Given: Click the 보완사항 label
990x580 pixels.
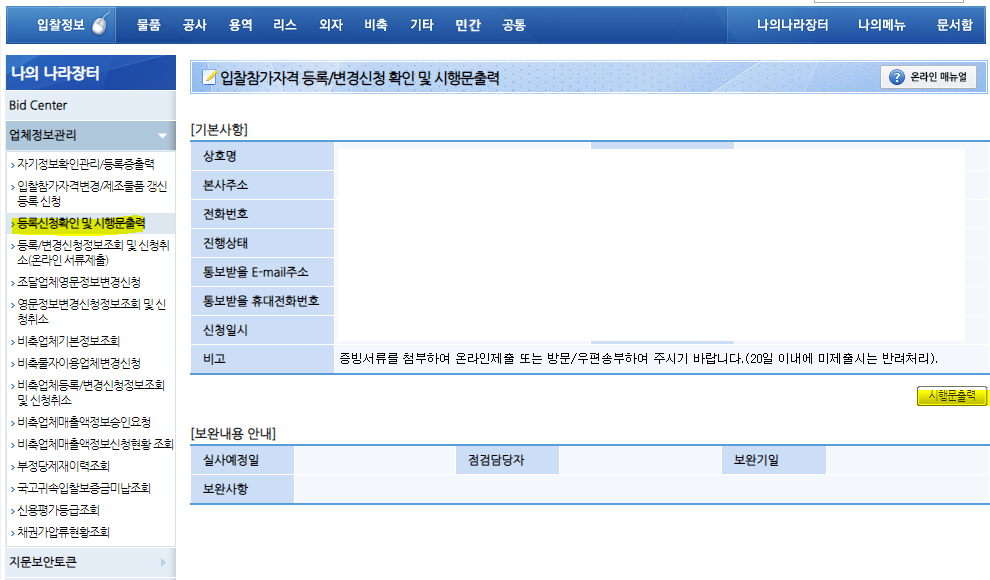Looking at the screenshot, I should (x=225, y=488).
